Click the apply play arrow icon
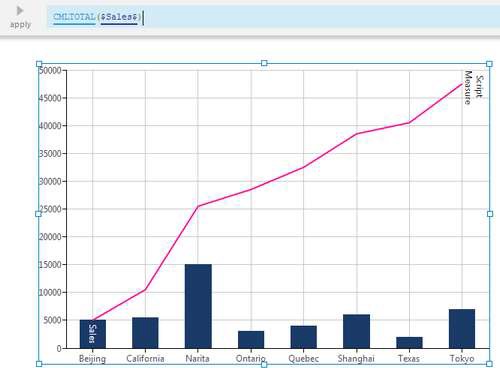 (x=20, y=11)
